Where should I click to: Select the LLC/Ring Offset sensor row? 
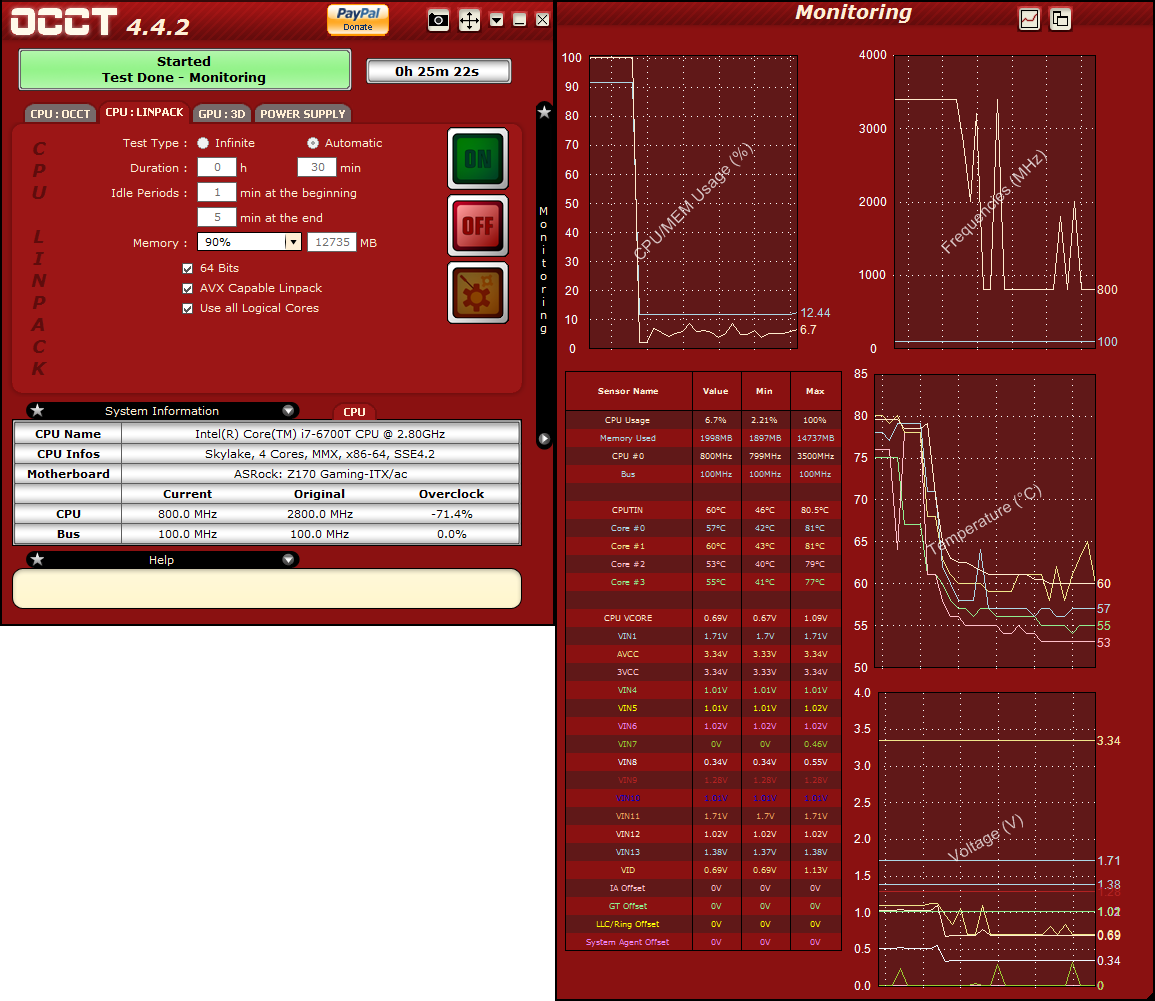pos(703,924)
